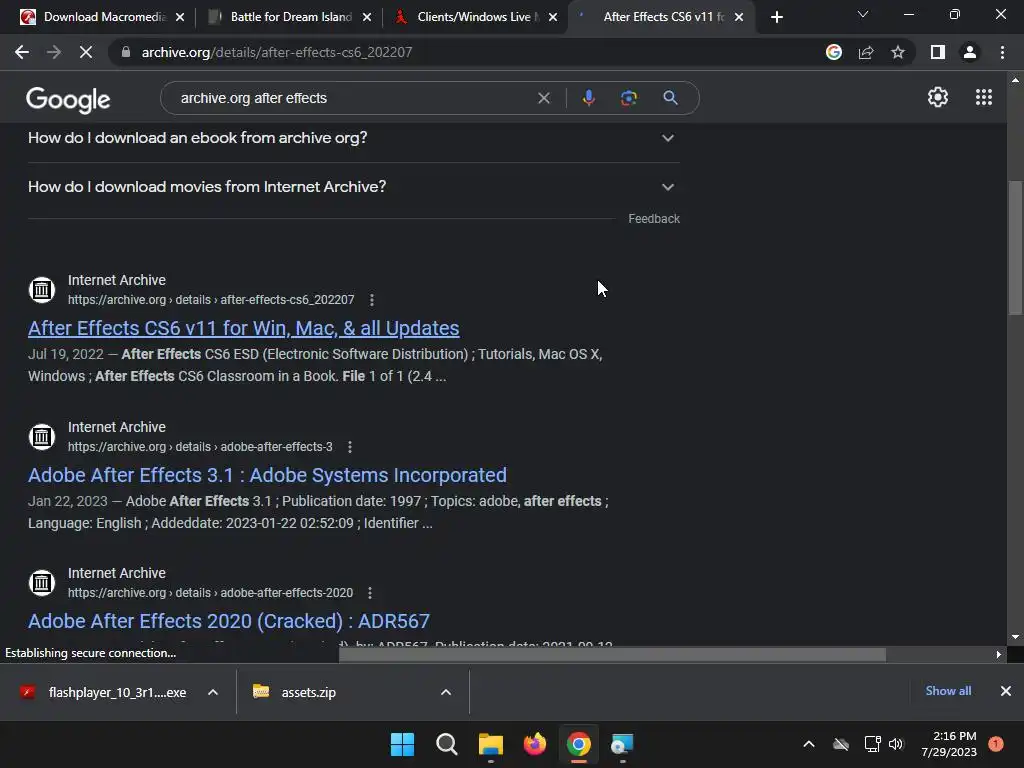The height and width of the screenshot is (768, 1024).
Task: Open Adobe After Effects 2020 (Cracked) link
Action: tap(229, 621)
